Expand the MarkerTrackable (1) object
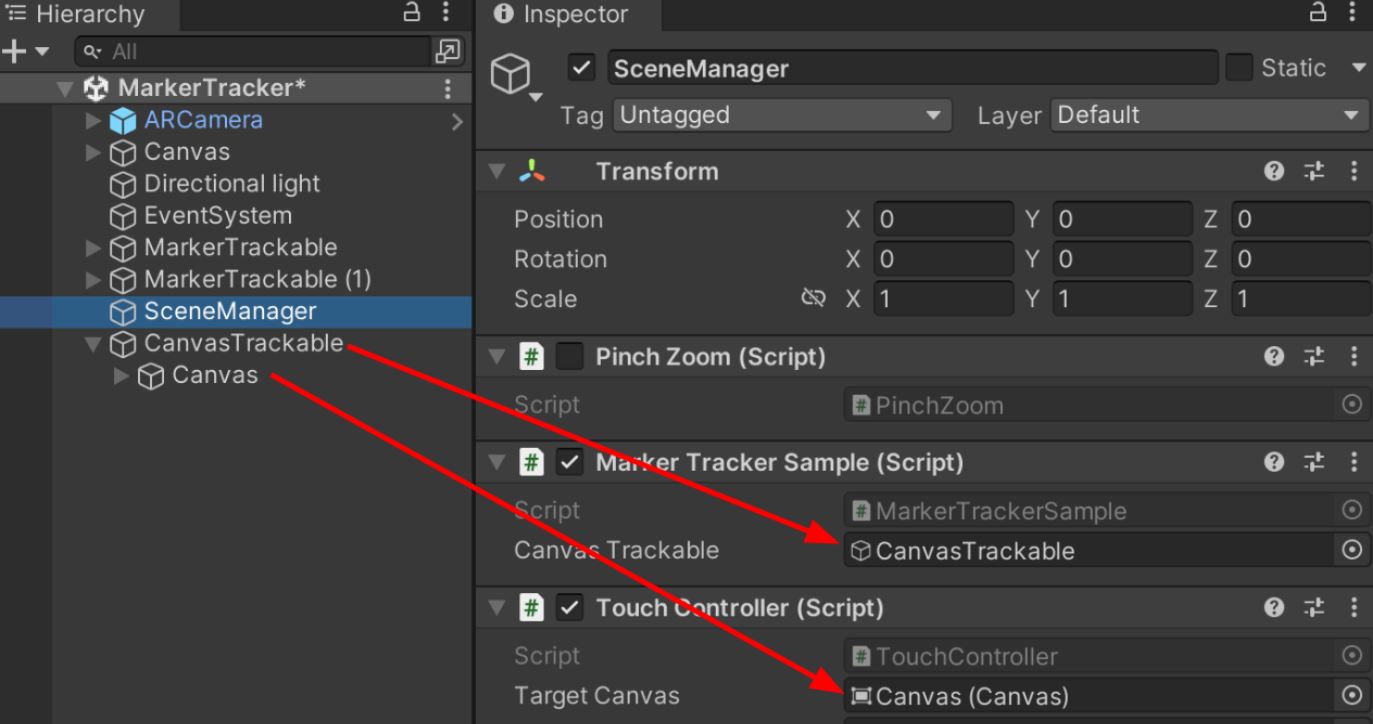The image size is (1373, 724). [93, 280]
